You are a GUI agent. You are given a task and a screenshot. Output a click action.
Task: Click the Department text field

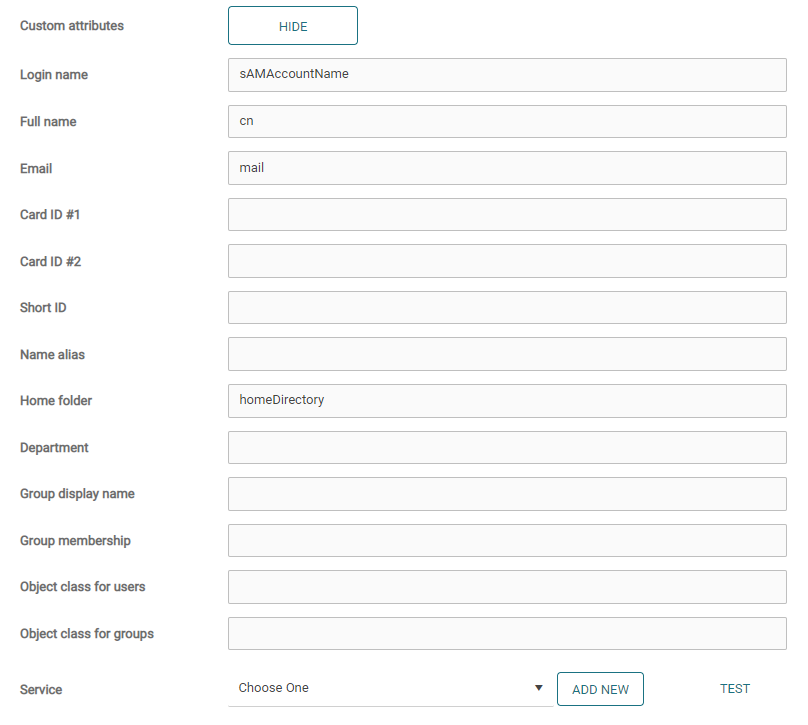pos(507,447)
